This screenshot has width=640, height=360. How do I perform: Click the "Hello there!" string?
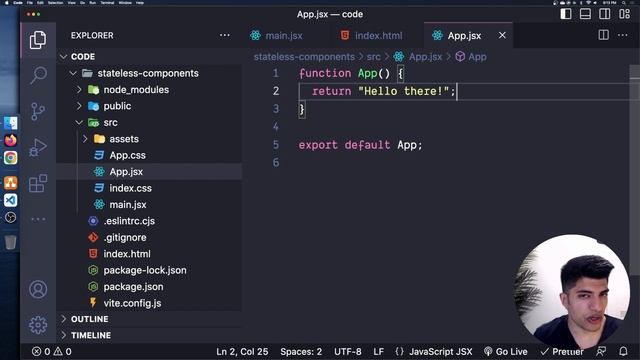[x=404, y=91]
